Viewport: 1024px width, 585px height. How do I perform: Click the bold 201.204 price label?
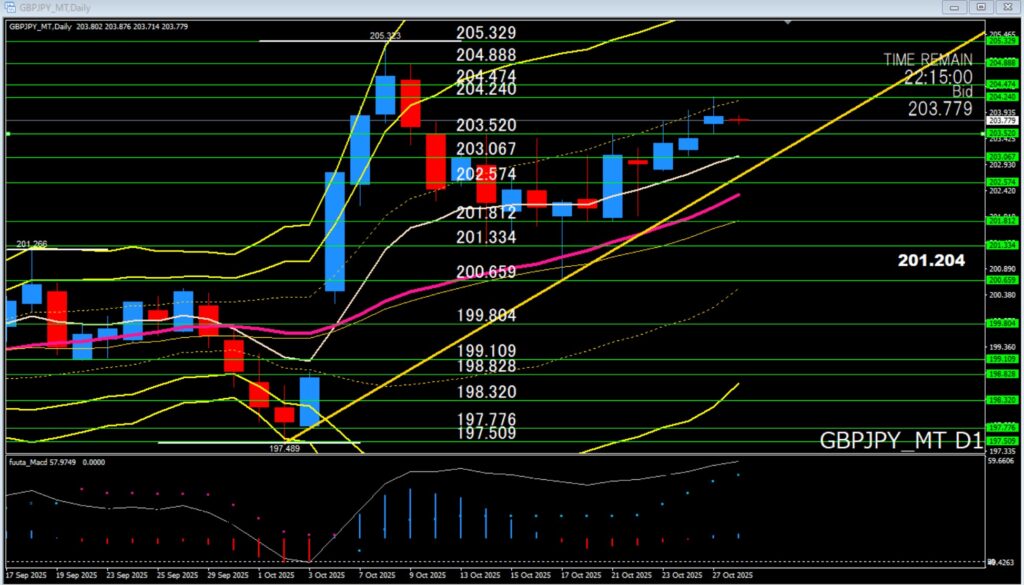point(931,260)
